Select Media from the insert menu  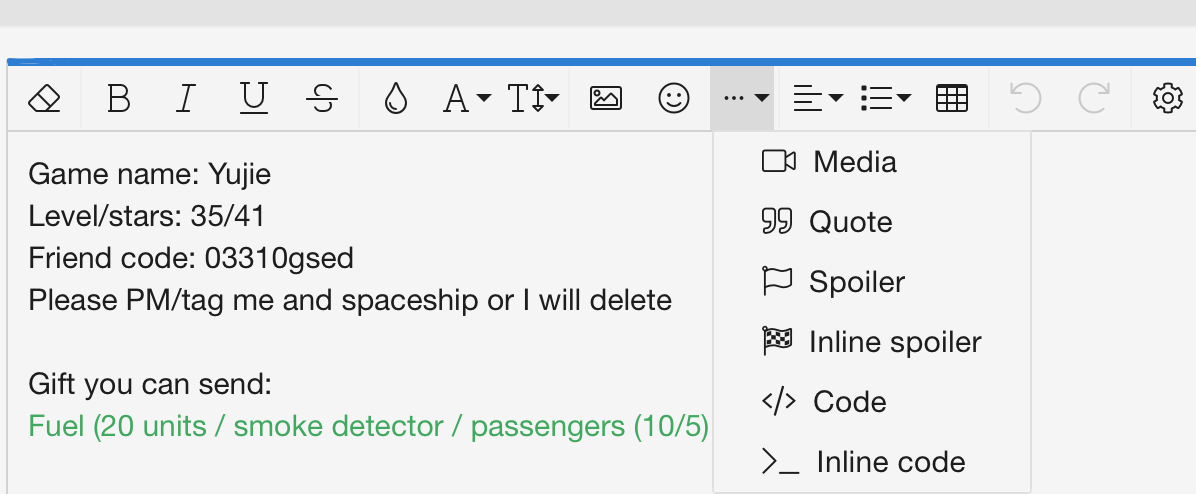(855, 162)
